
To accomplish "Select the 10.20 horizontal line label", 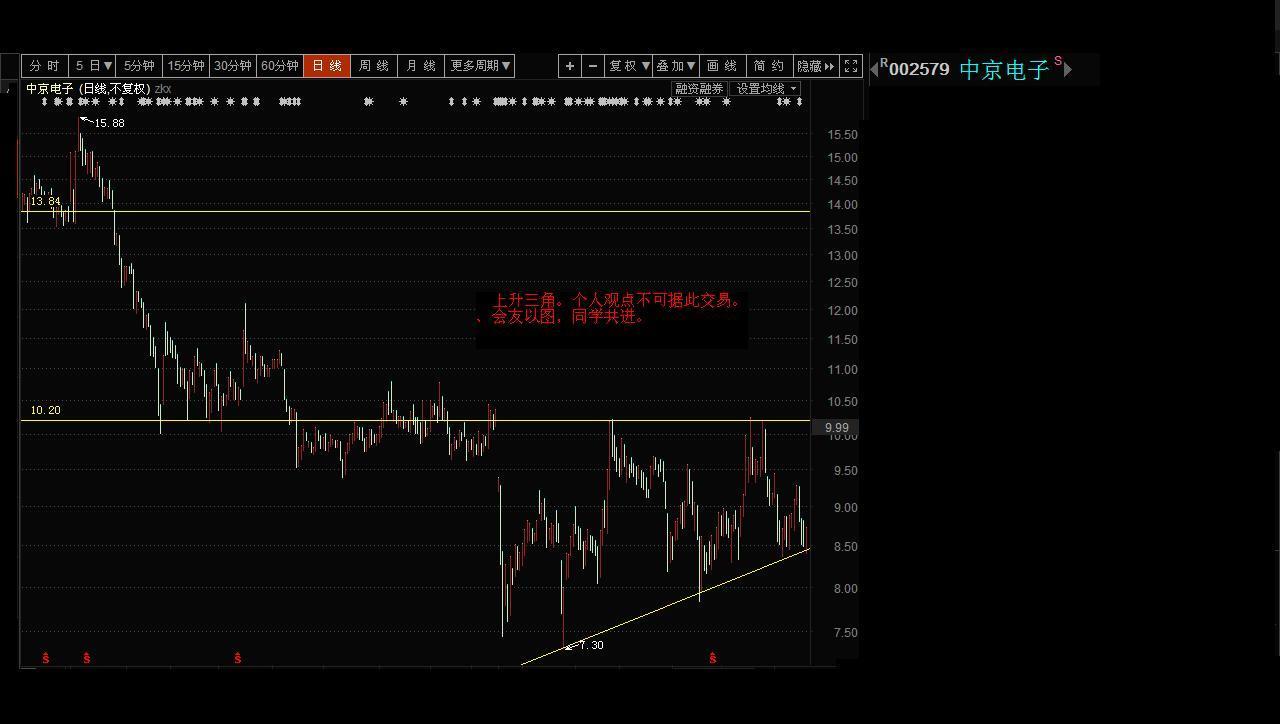I will point(45,410).
